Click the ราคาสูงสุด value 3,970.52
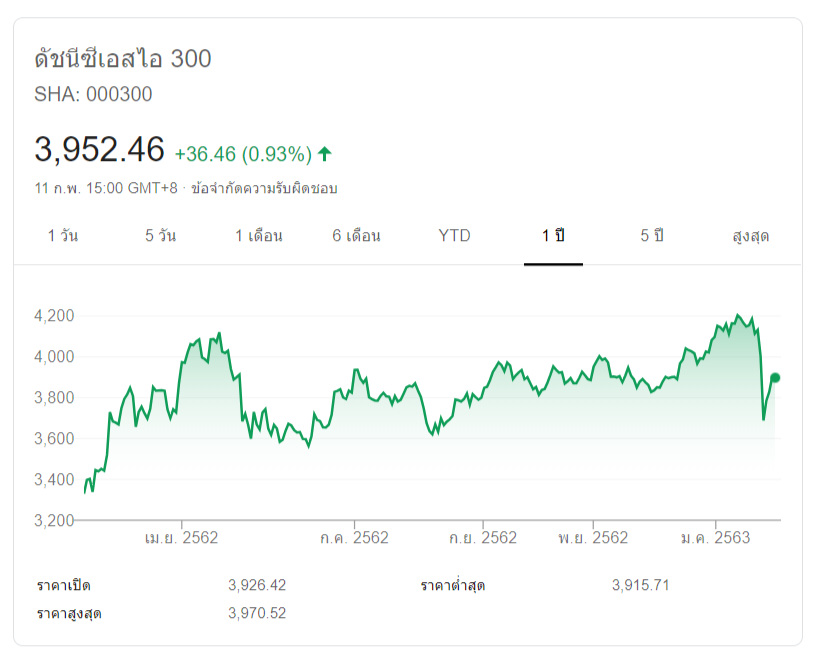This screenshot has width=820, height=663. click(257, 613)
